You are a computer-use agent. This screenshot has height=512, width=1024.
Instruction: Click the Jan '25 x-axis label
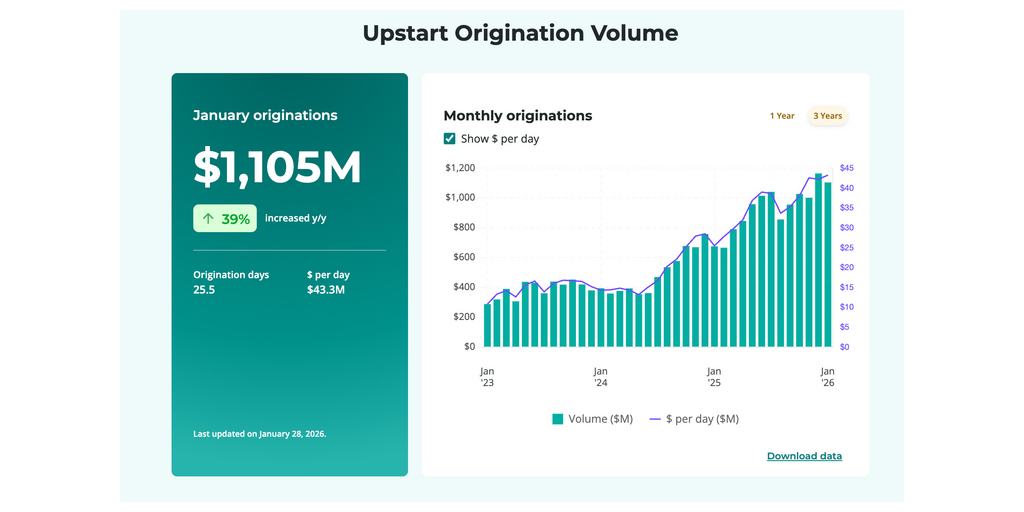[714, 376]
